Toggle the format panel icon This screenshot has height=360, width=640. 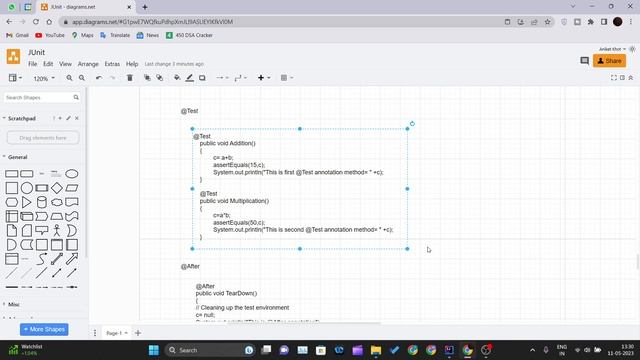point(622,78)
